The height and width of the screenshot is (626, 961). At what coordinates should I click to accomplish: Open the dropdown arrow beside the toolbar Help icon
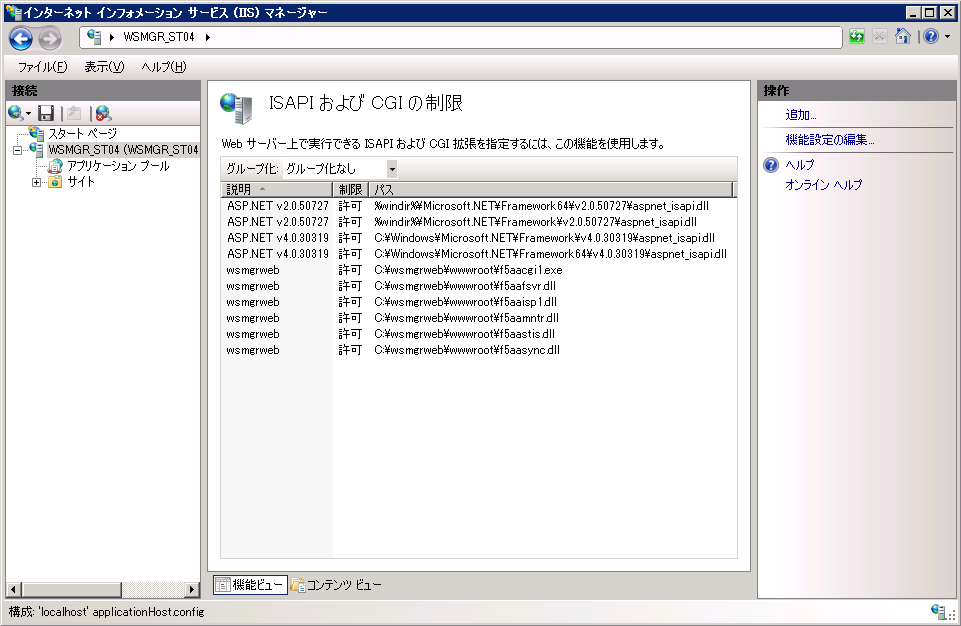pyautogui.click(x=948, y=37)
